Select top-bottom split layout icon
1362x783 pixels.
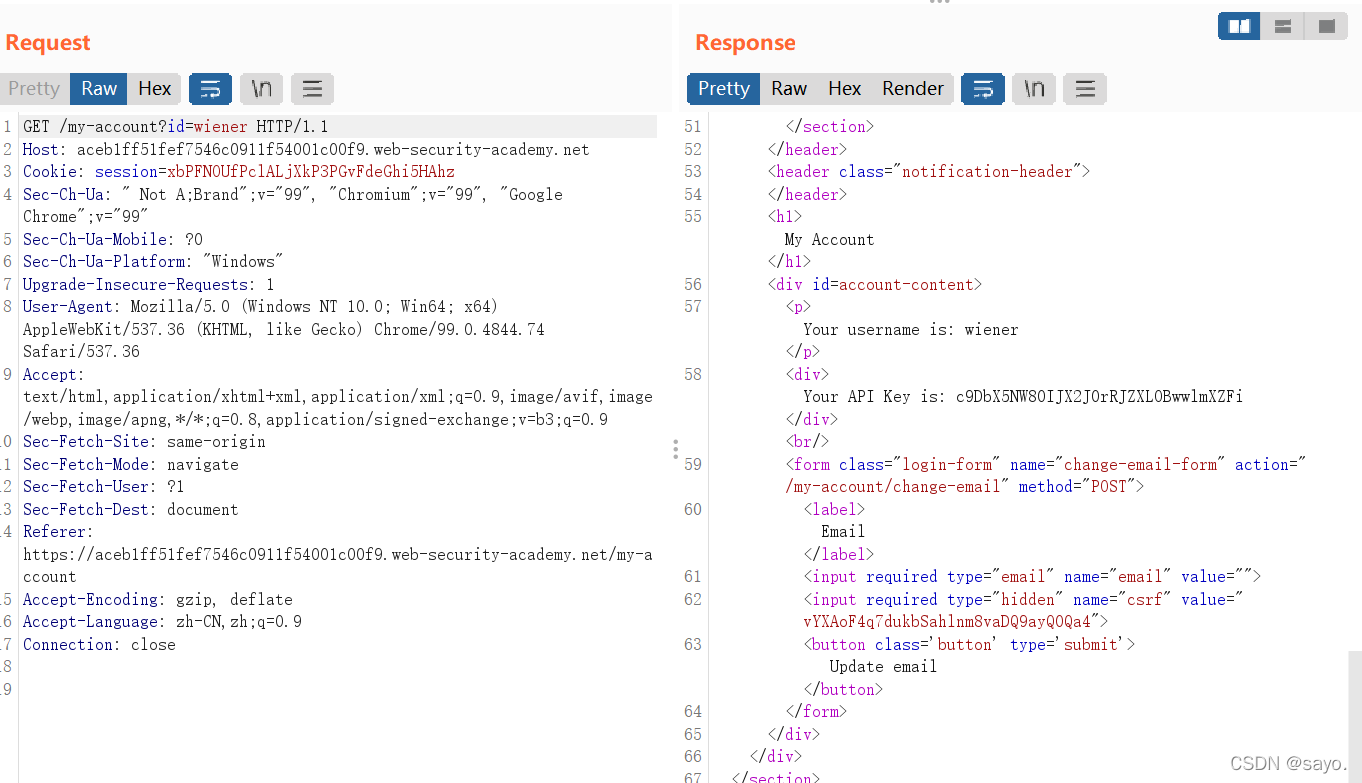tap(1282, 26)
